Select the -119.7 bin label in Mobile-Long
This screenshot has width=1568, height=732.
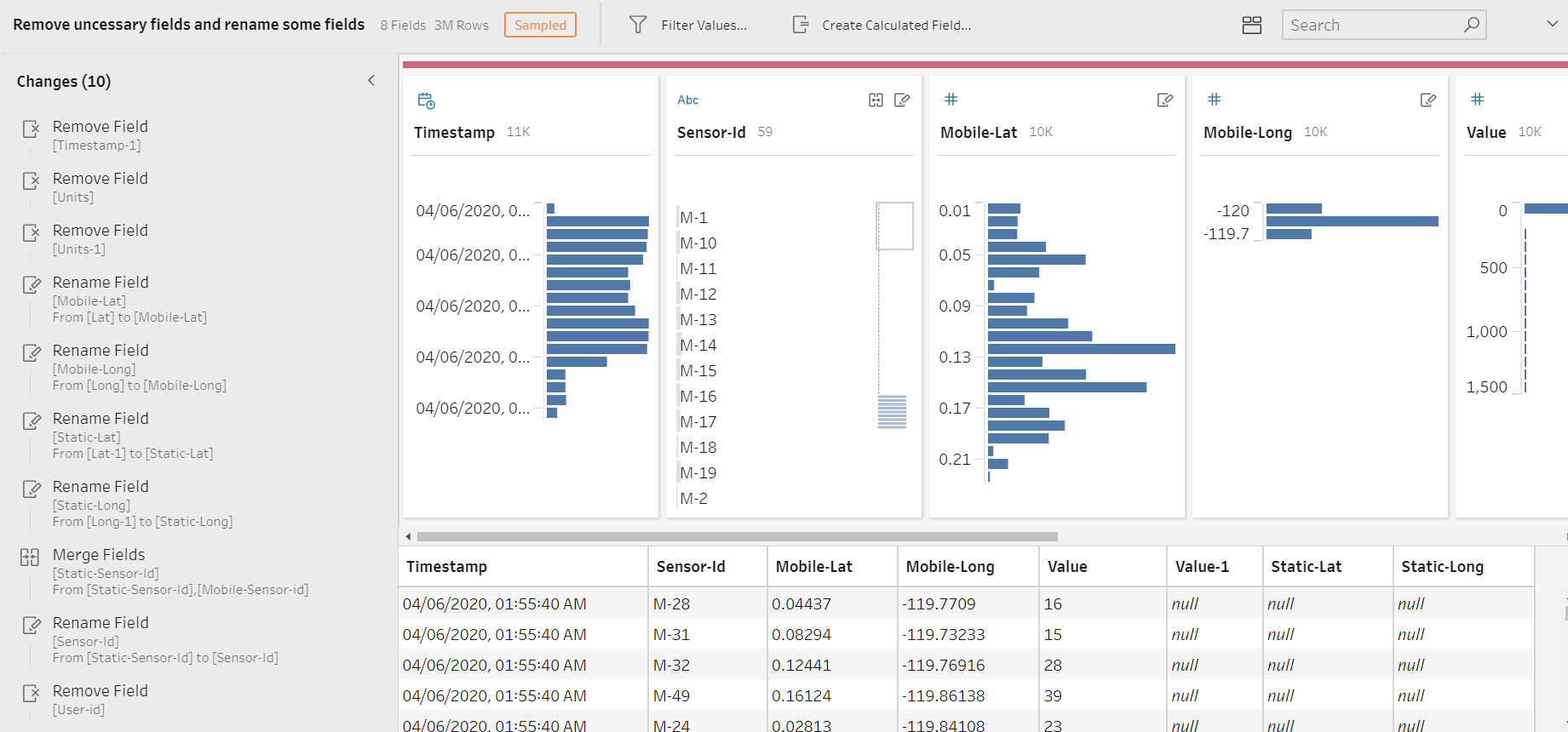point(1226,234)
